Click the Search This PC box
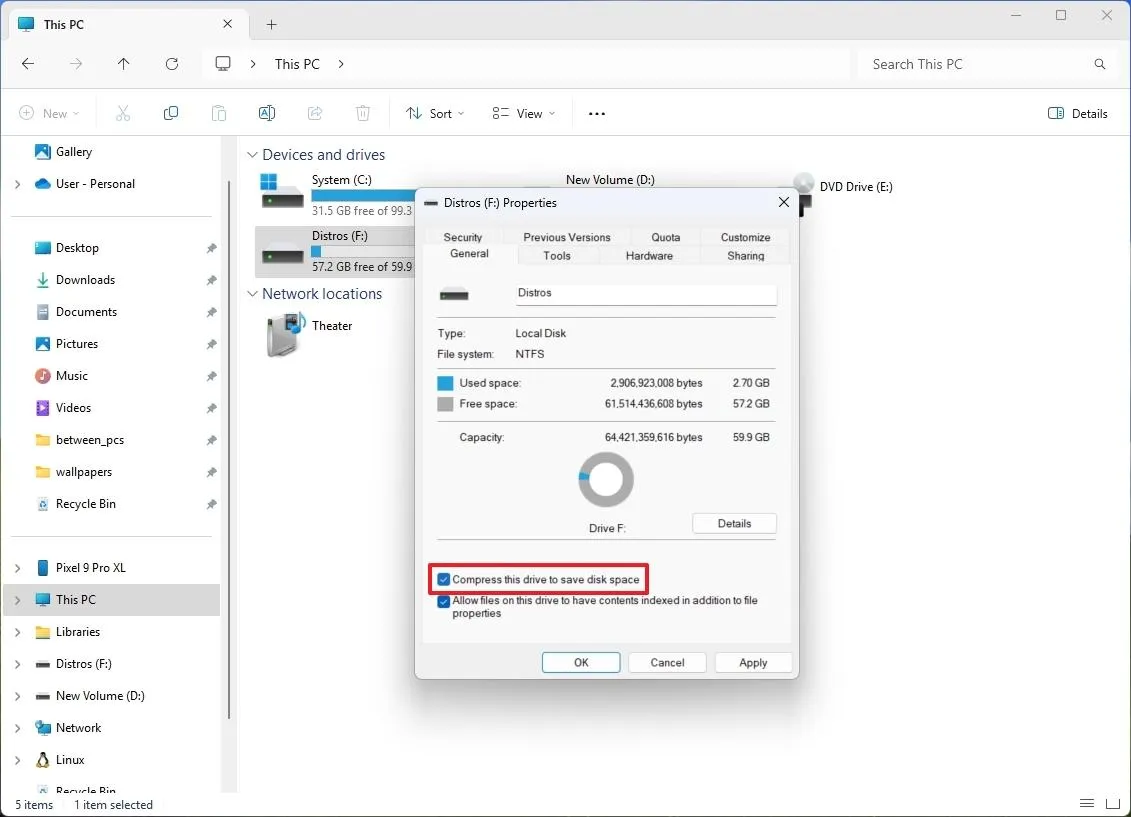The image size is (1131, 817). point(985,64)
